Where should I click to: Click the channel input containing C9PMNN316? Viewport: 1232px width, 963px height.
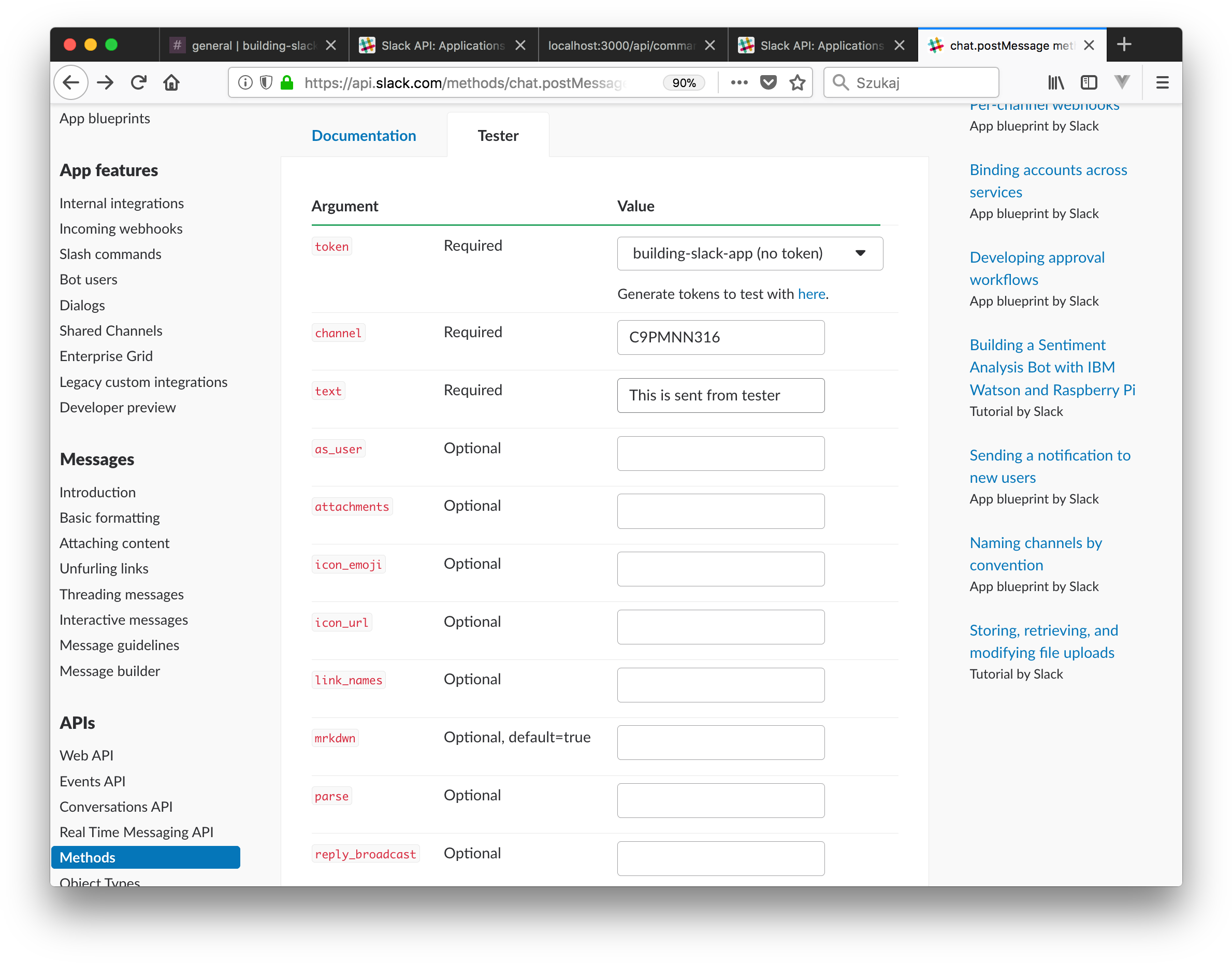(x=720, y=337)
